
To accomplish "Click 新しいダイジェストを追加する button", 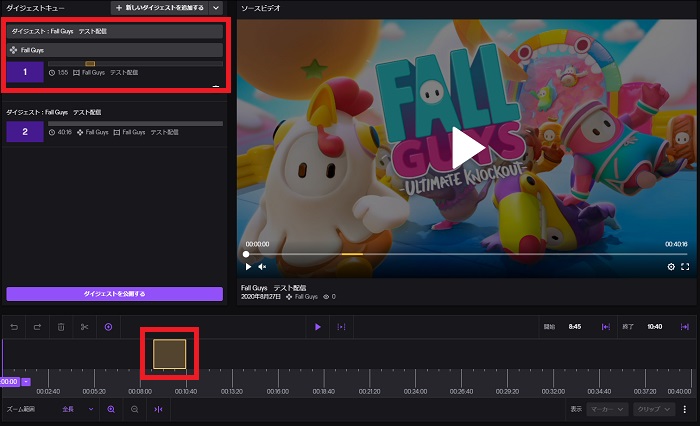I will tap(159, 8).
